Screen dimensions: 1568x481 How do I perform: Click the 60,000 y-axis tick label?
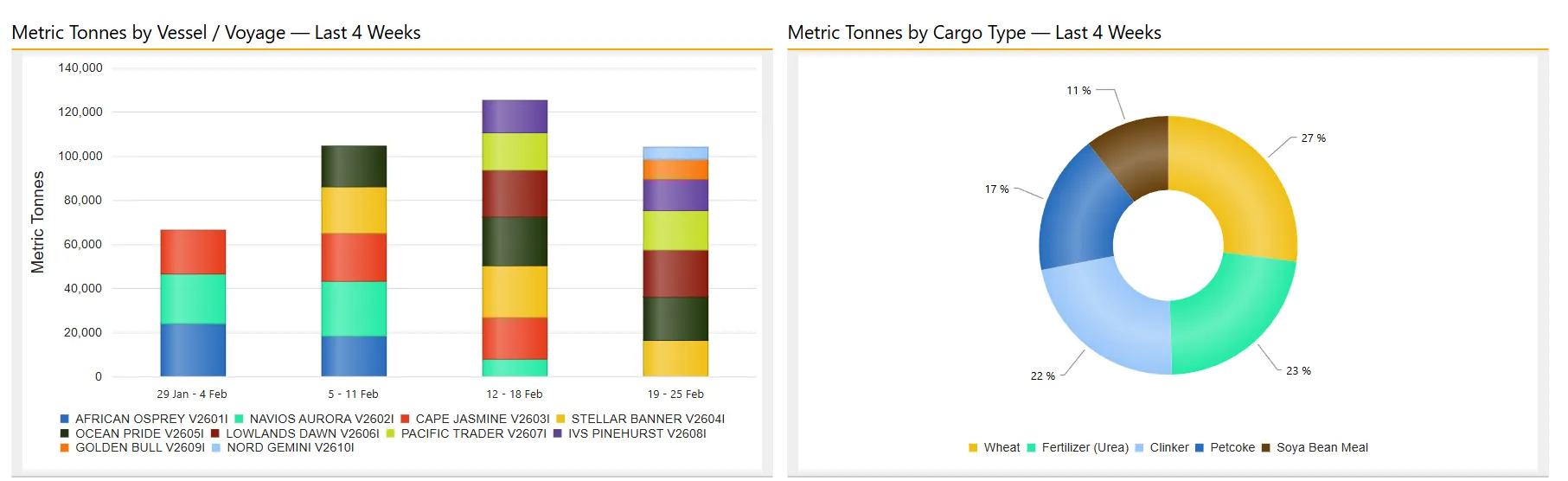click(x=83, y=244)
